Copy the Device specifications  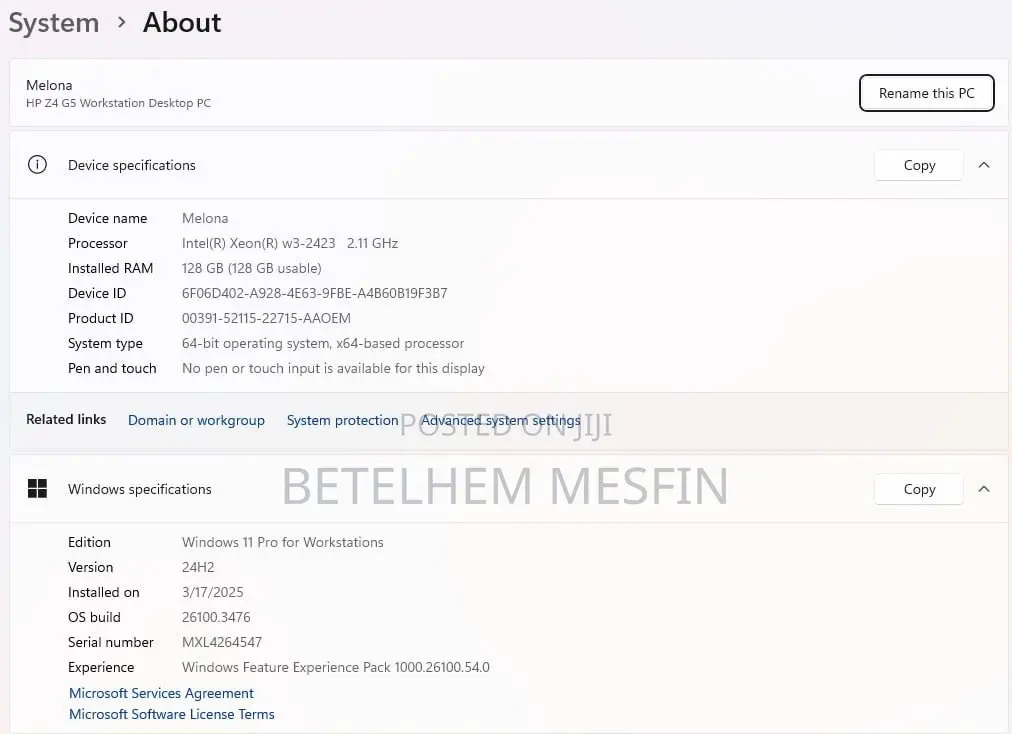(x=918, y=165)
